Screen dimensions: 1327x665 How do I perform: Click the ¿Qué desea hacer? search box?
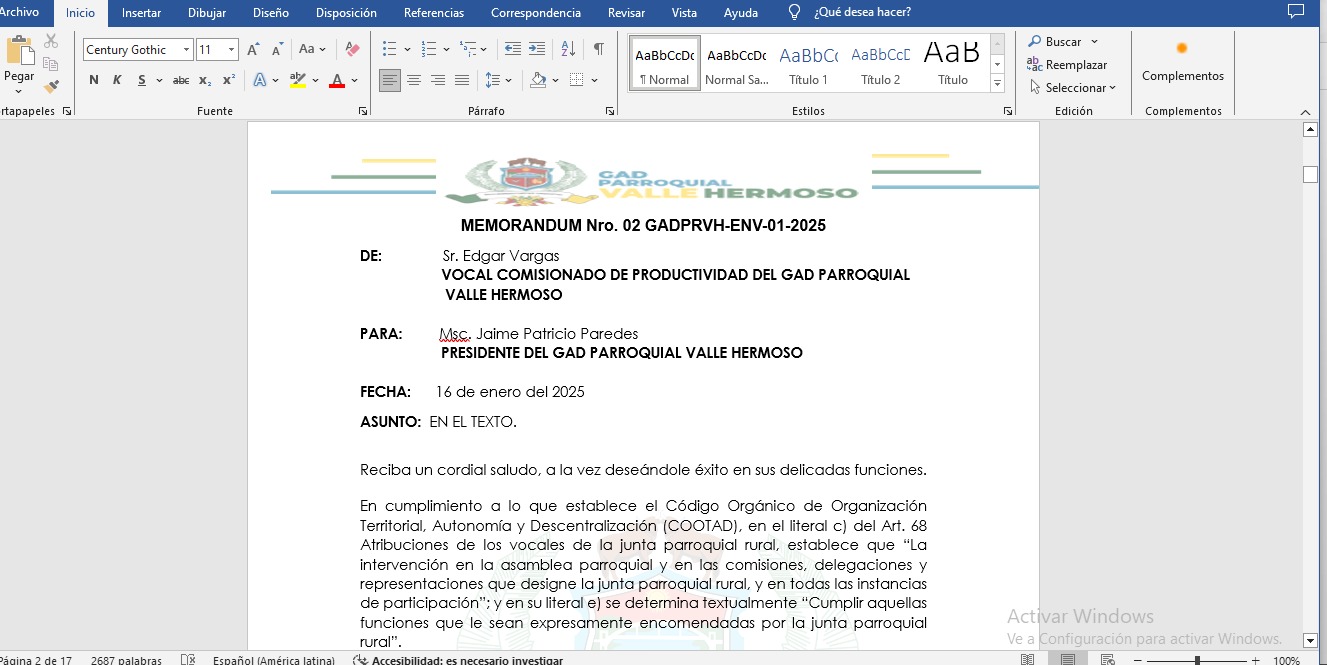(x=862, y=13)
